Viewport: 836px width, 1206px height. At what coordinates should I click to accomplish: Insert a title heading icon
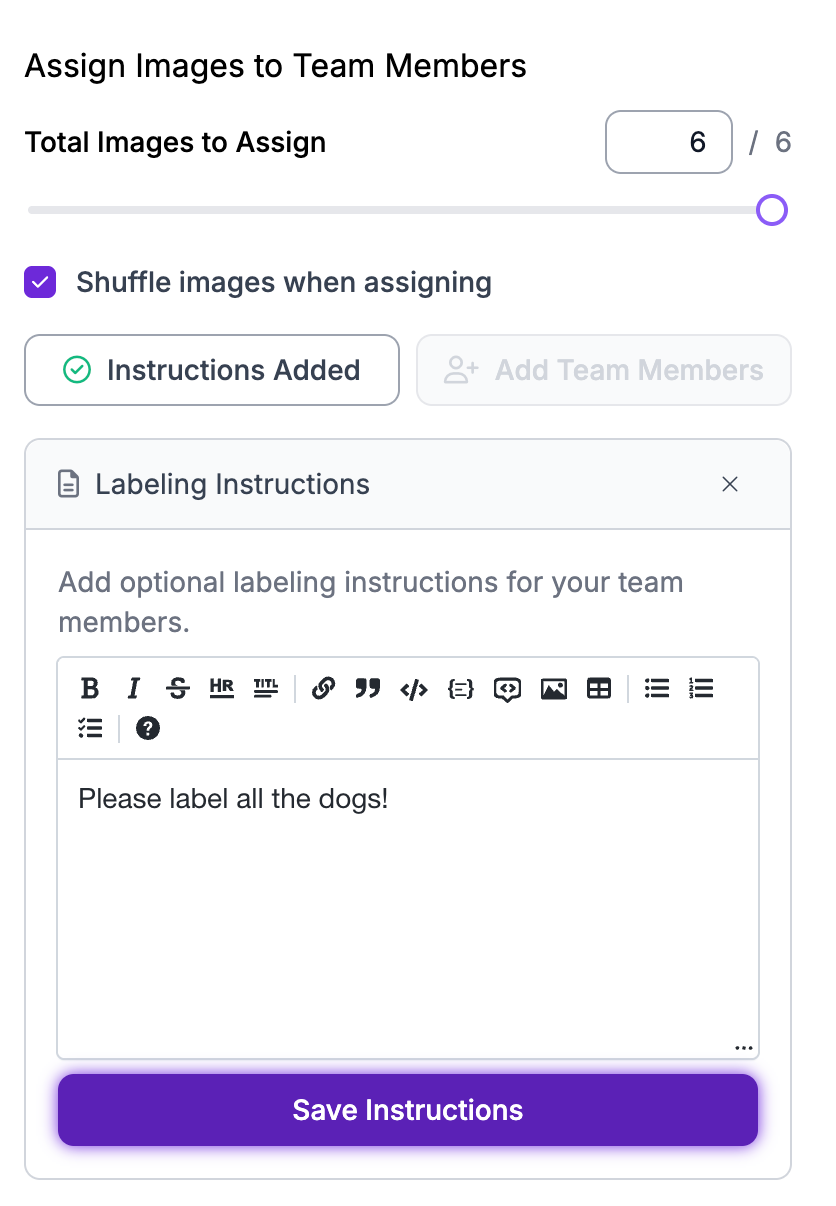point(266,688)
